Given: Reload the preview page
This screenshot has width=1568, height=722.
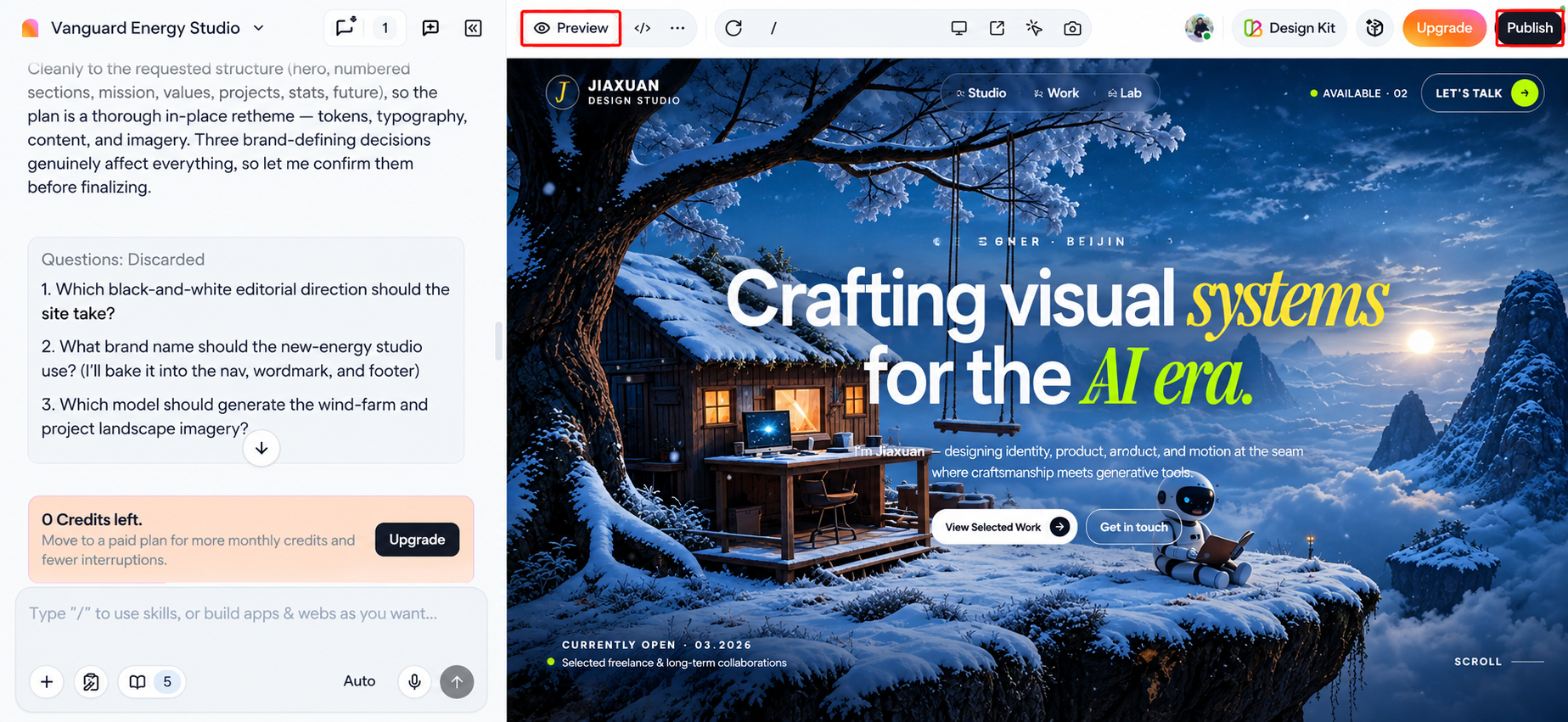Looking at the screenshot, I should (733, 28).
